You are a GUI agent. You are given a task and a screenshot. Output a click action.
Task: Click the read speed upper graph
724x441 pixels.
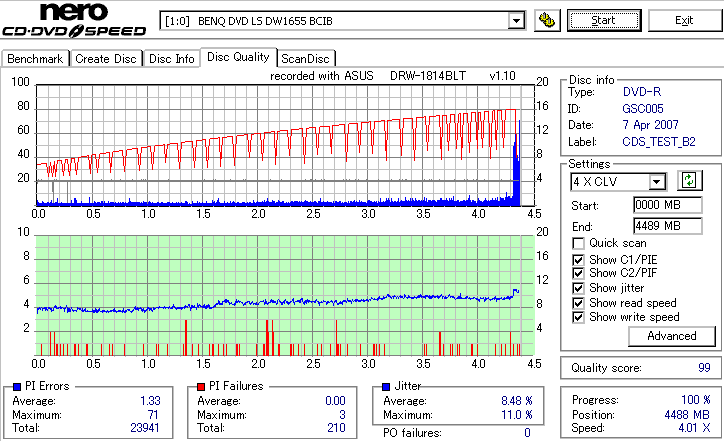point(285,145)
